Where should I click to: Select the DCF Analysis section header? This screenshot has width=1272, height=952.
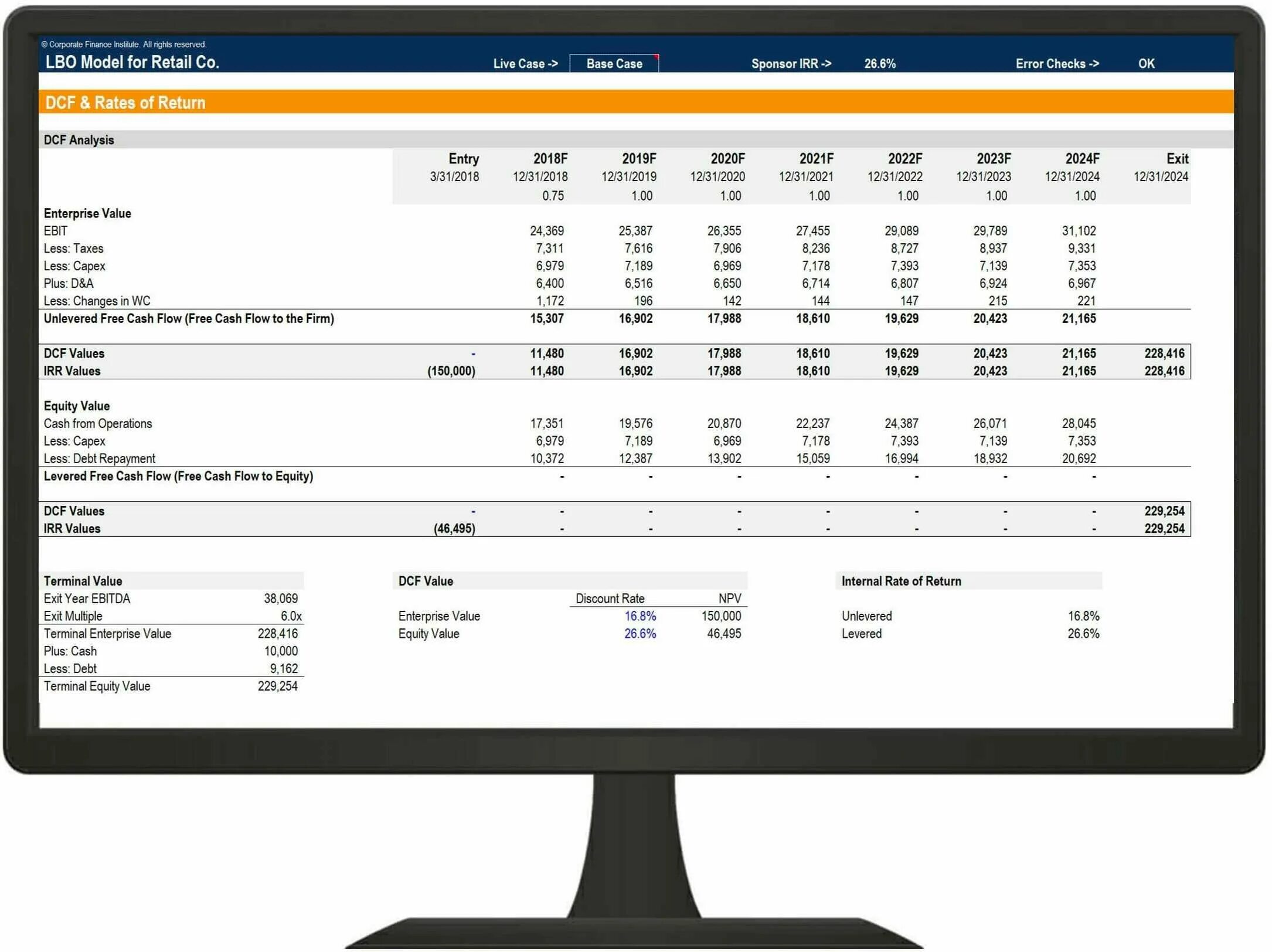[79, 140]
